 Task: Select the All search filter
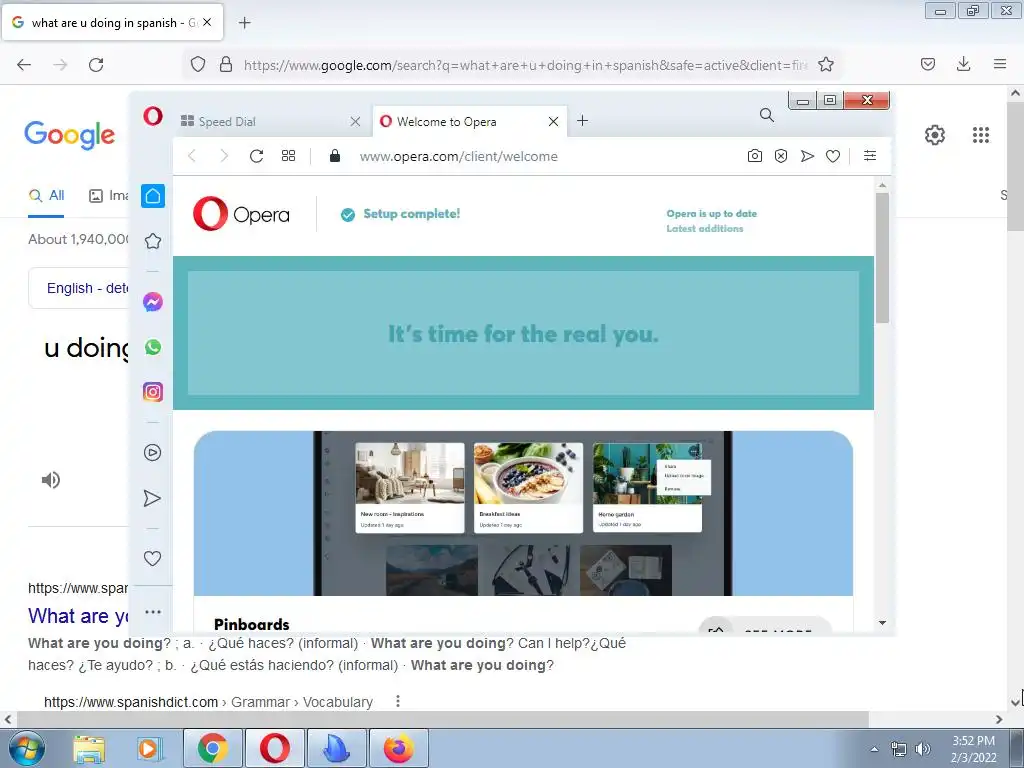46,195
